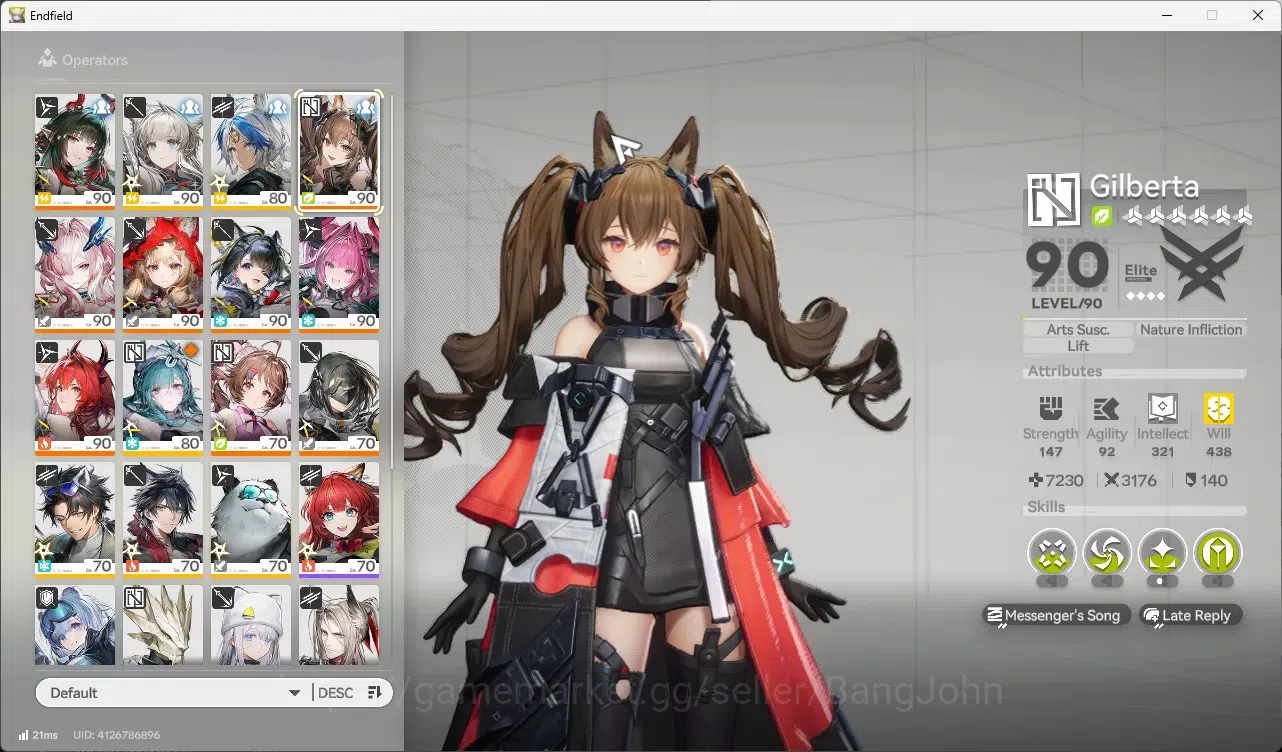The height and width of the screenshot is (752, 1282).
Task: Select the pink-haired operator with blue horns
Action: (x=75, y=275)
